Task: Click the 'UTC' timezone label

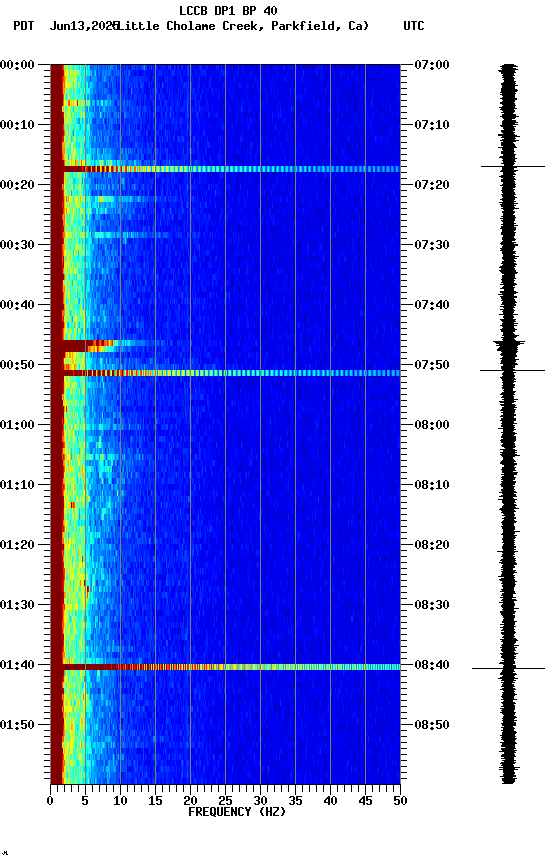Action: tap(414, 26)
